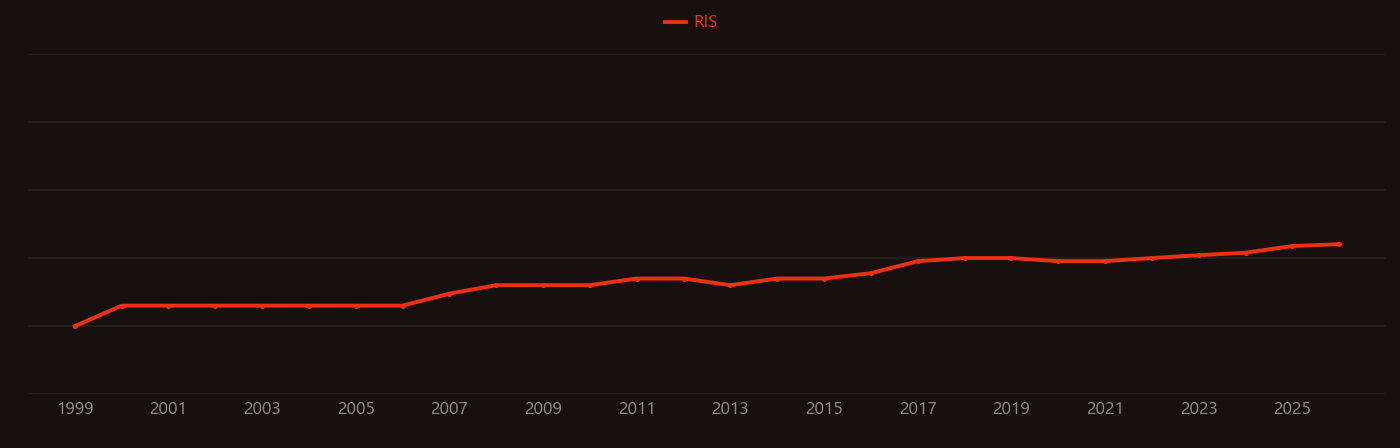1400x448 pixels.
Task: Select the RIS data point above 2007
Action: coord(449,294)
